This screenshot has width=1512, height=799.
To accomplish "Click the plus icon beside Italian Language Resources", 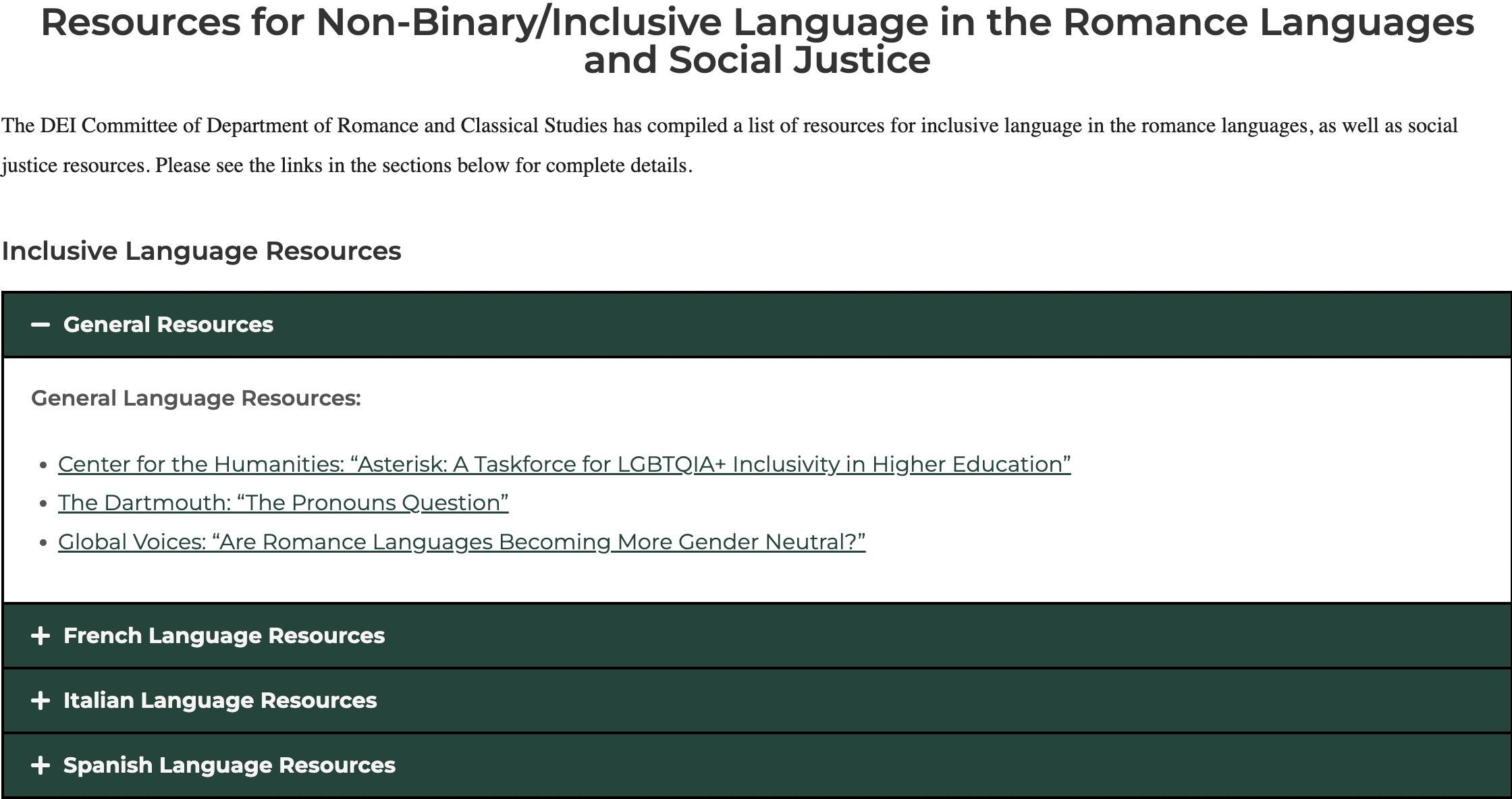I will click(40, 700).
